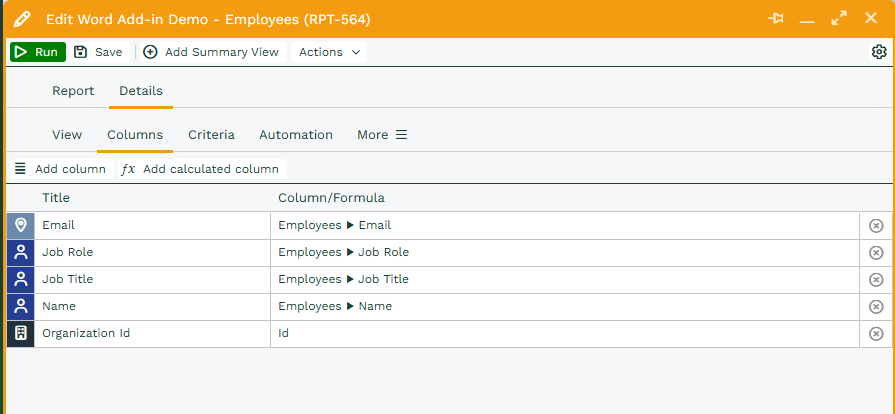
Task: Add a calculated column
Action: click(x=201, y=169)
